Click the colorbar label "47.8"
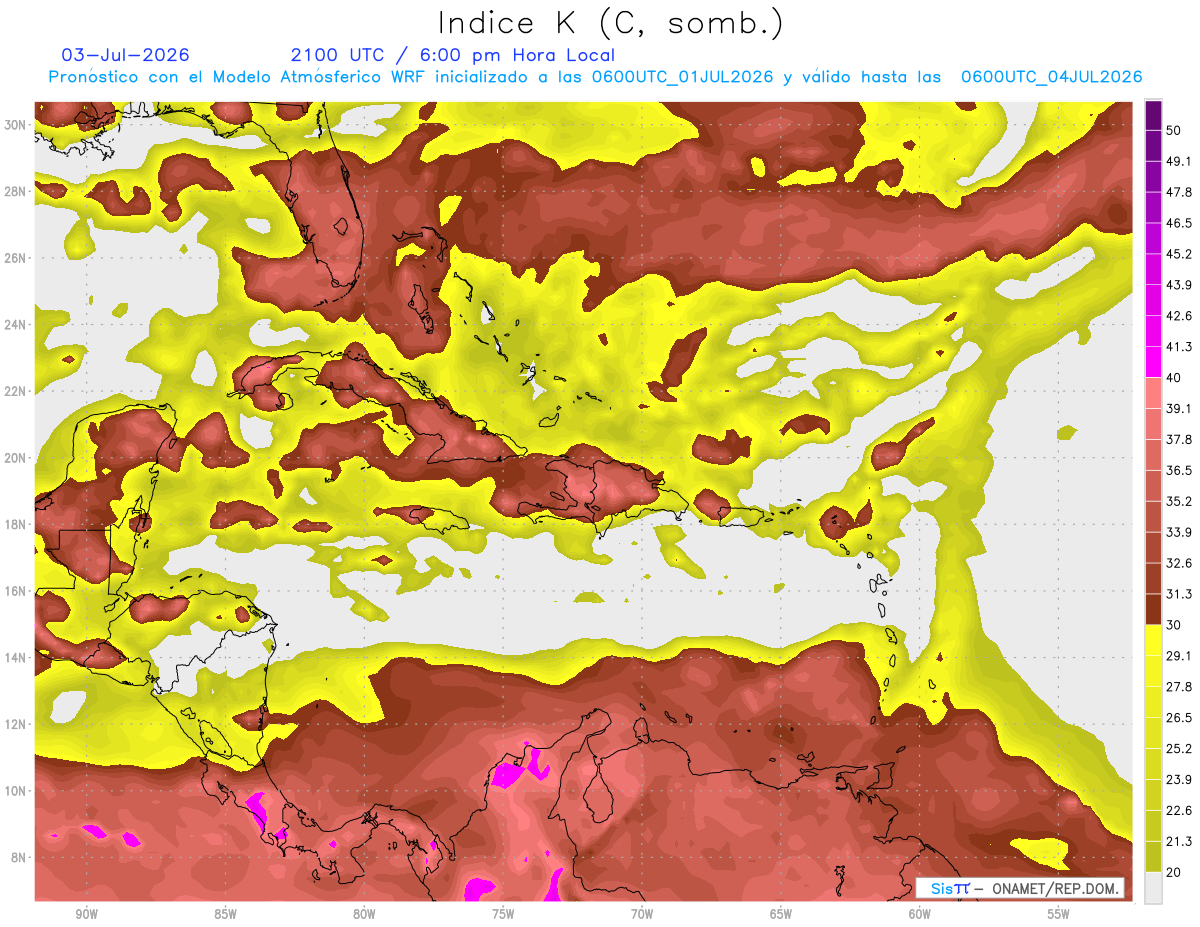The height and width of the screenshot is (927, 1200). [1179, 191]
